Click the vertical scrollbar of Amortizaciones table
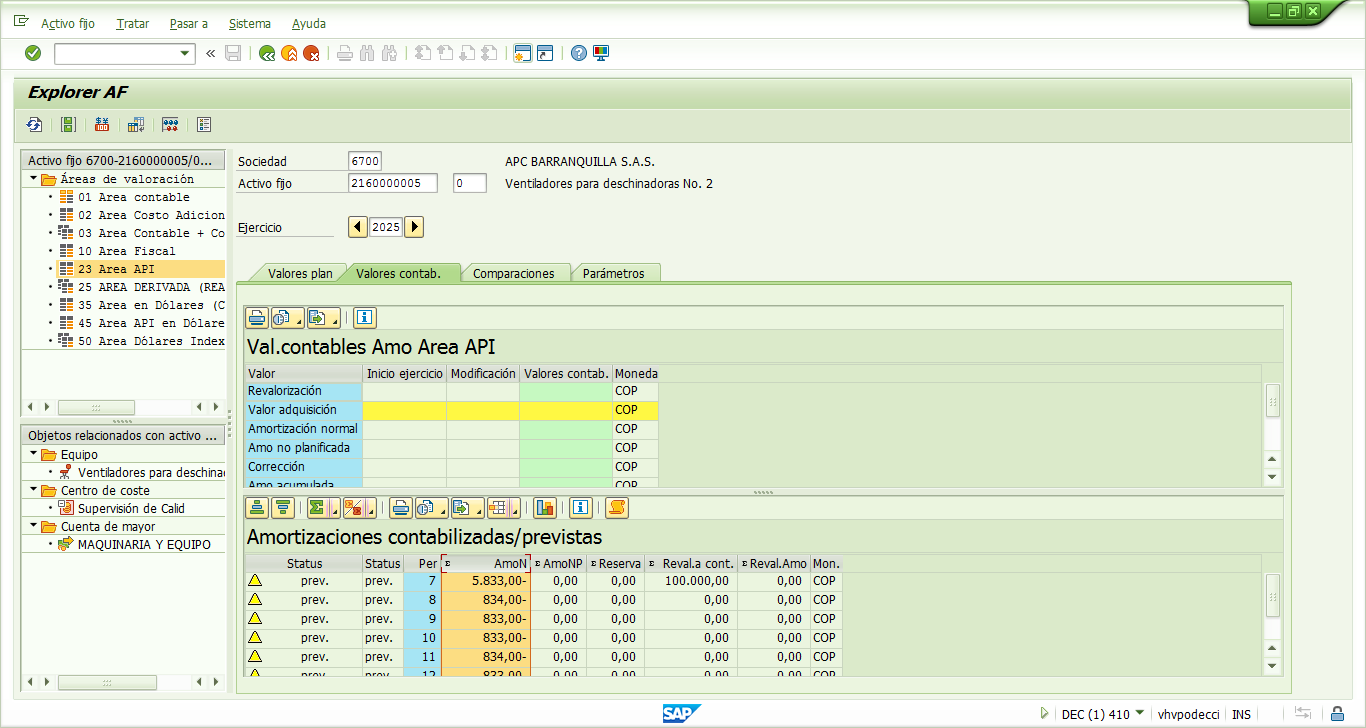The image size is (1366, 728). click(x=1272, y=620)
